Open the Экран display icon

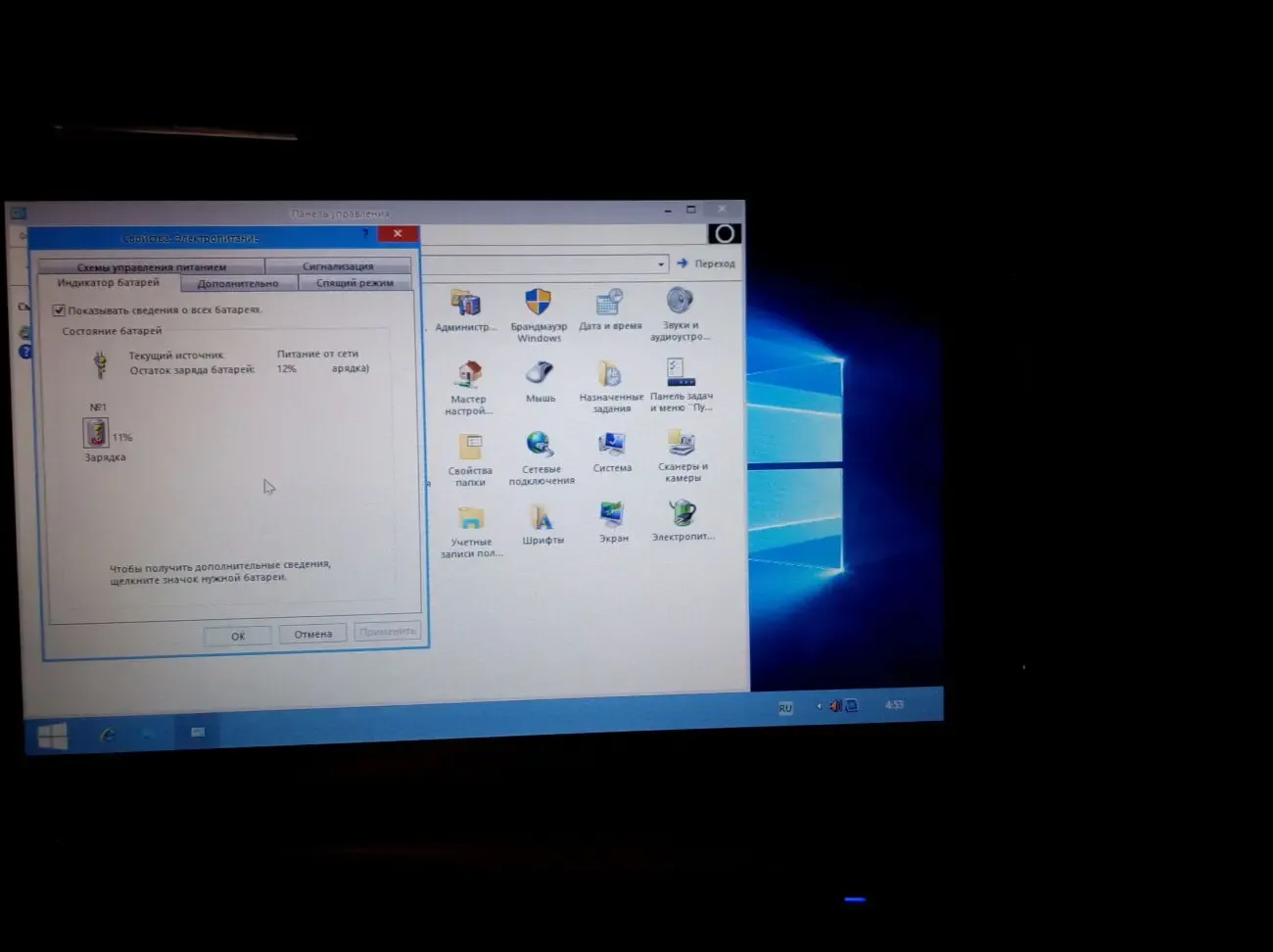(x=613, y=515)
